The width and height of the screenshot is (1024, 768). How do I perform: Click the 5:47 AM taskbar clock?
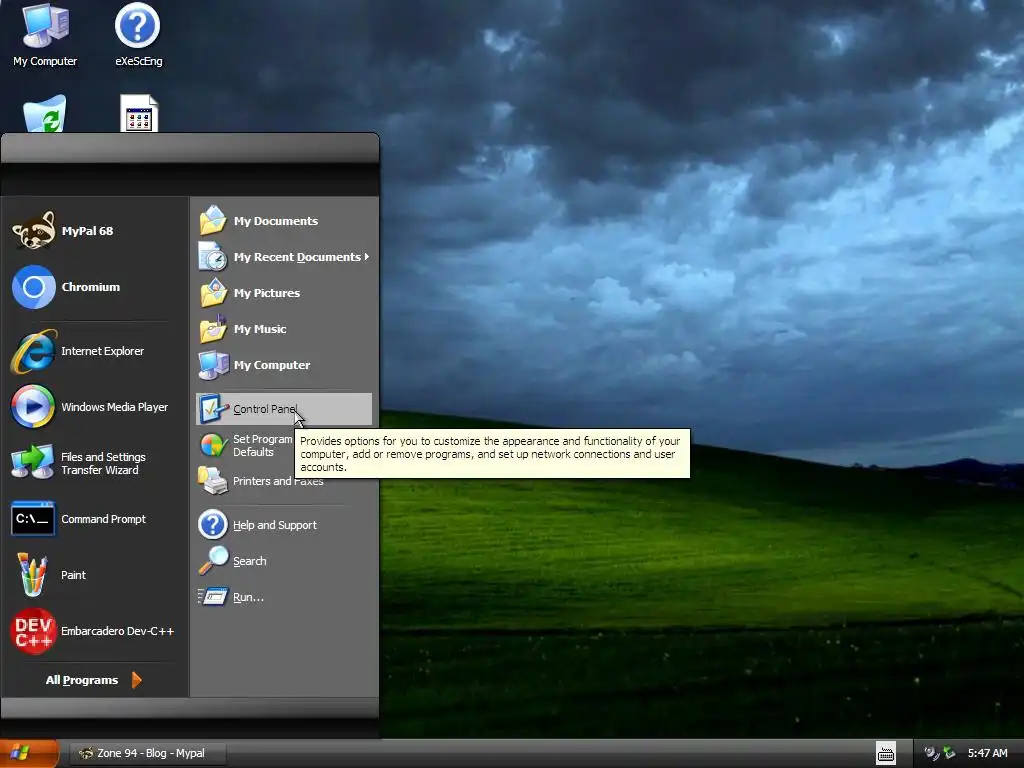[x=987, y=753]
